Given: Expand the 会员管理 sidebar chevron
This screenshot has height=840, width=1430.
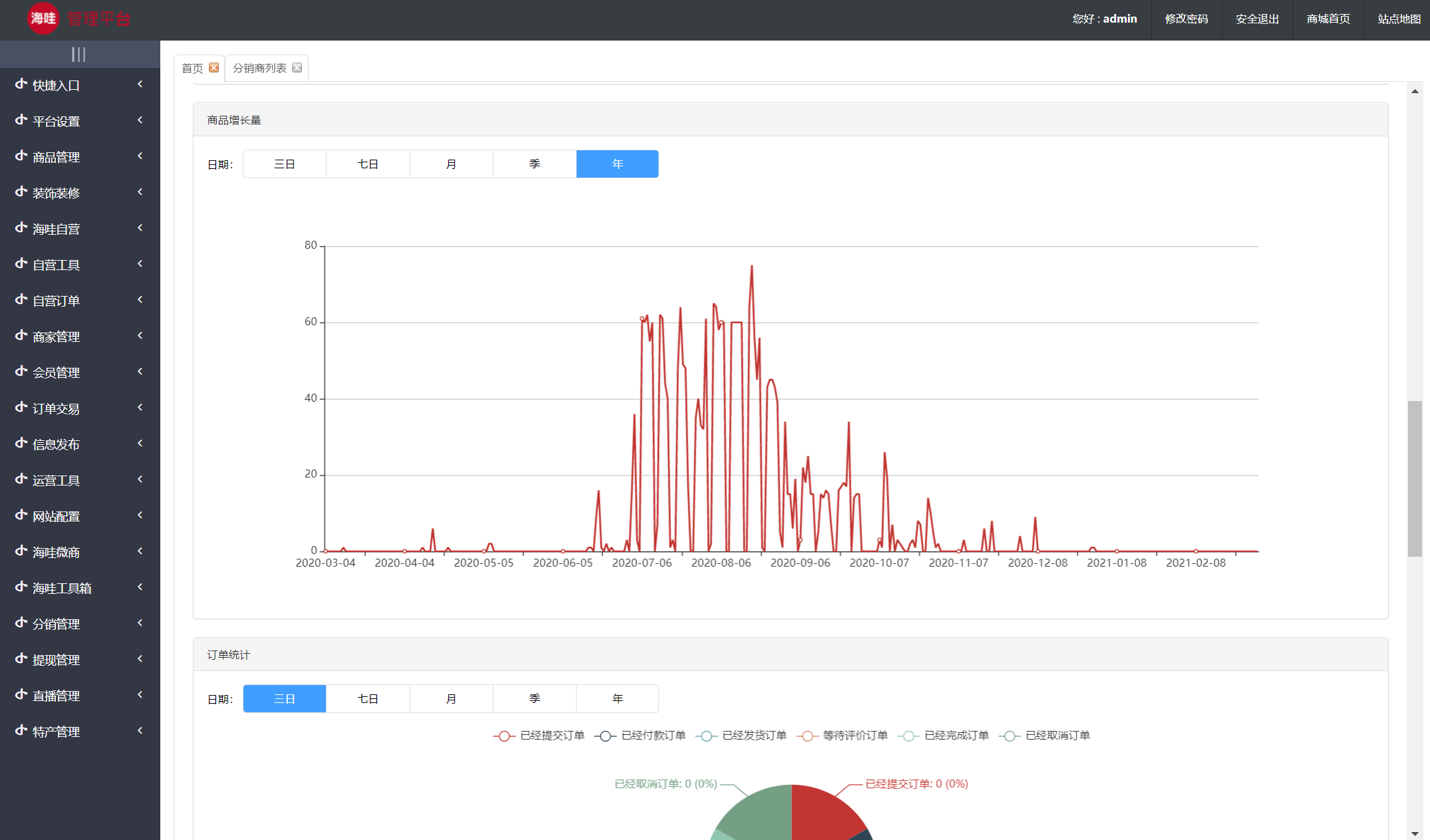Looking at the screenshot, I should tap(140, 372).
